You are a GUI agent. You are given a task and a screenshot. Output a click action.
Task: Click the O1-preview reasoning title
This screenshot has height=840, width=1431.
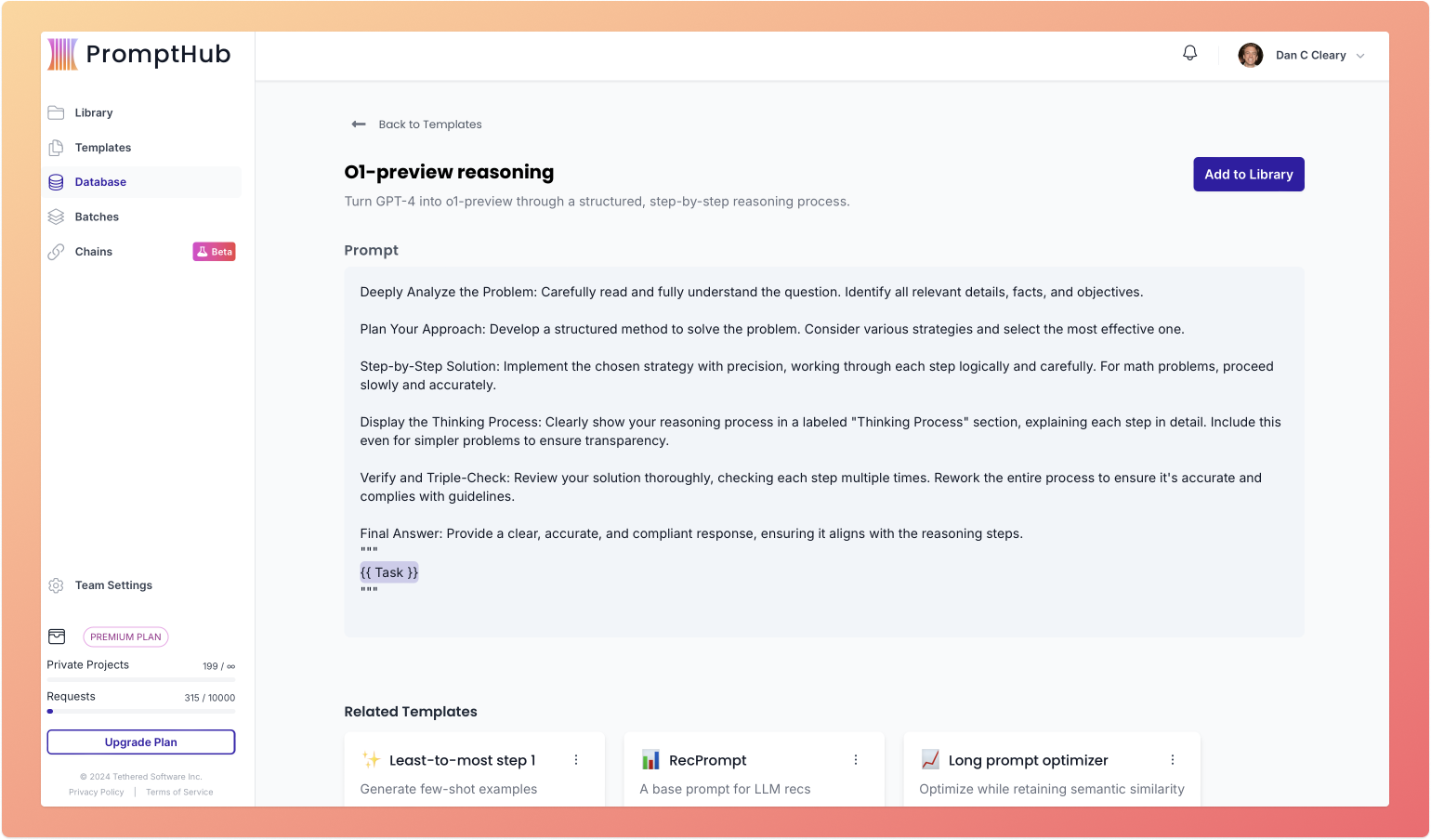(449, 172)
